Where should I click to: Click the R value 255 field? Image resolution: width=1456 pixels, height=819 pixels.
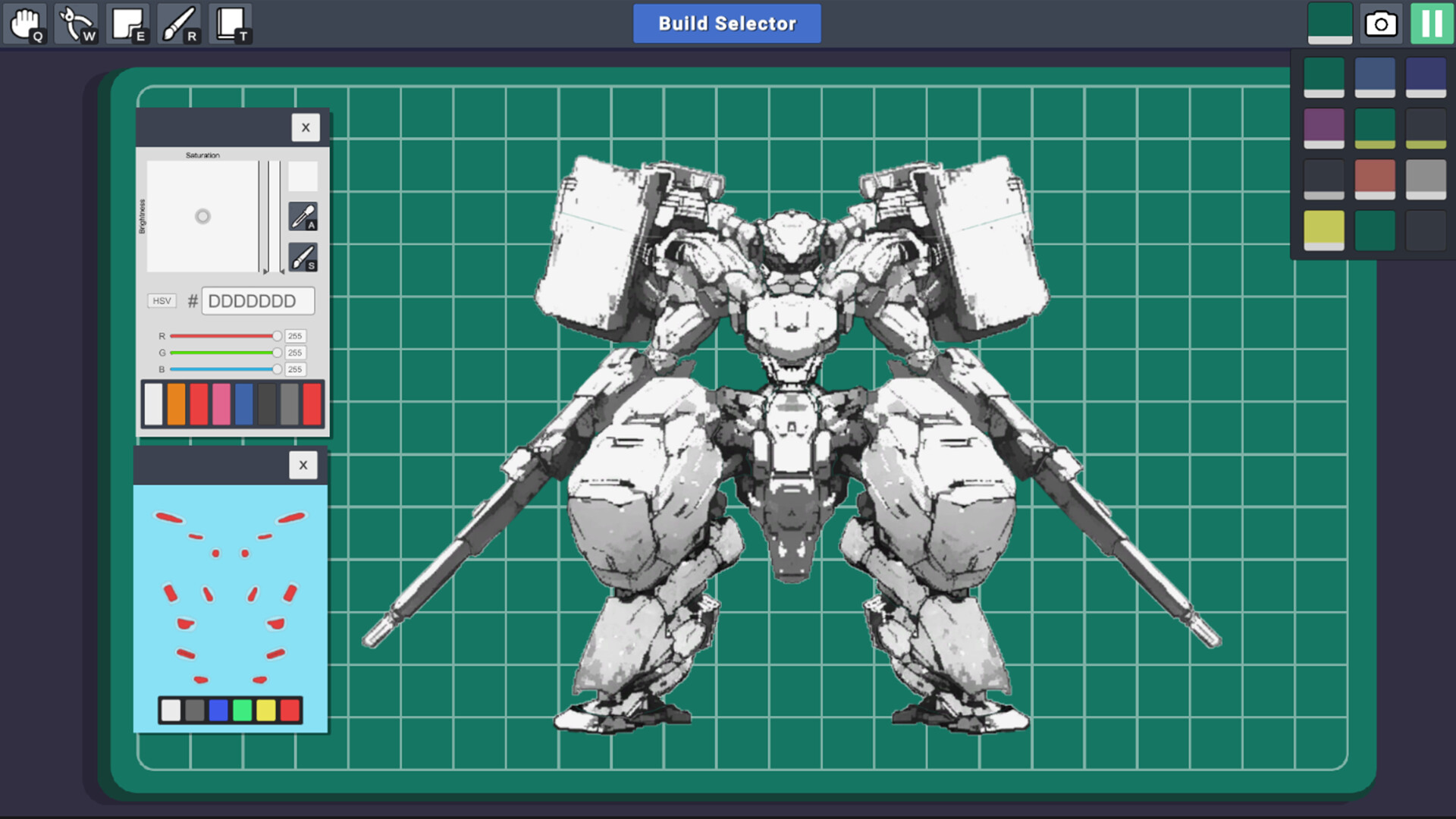295,335
